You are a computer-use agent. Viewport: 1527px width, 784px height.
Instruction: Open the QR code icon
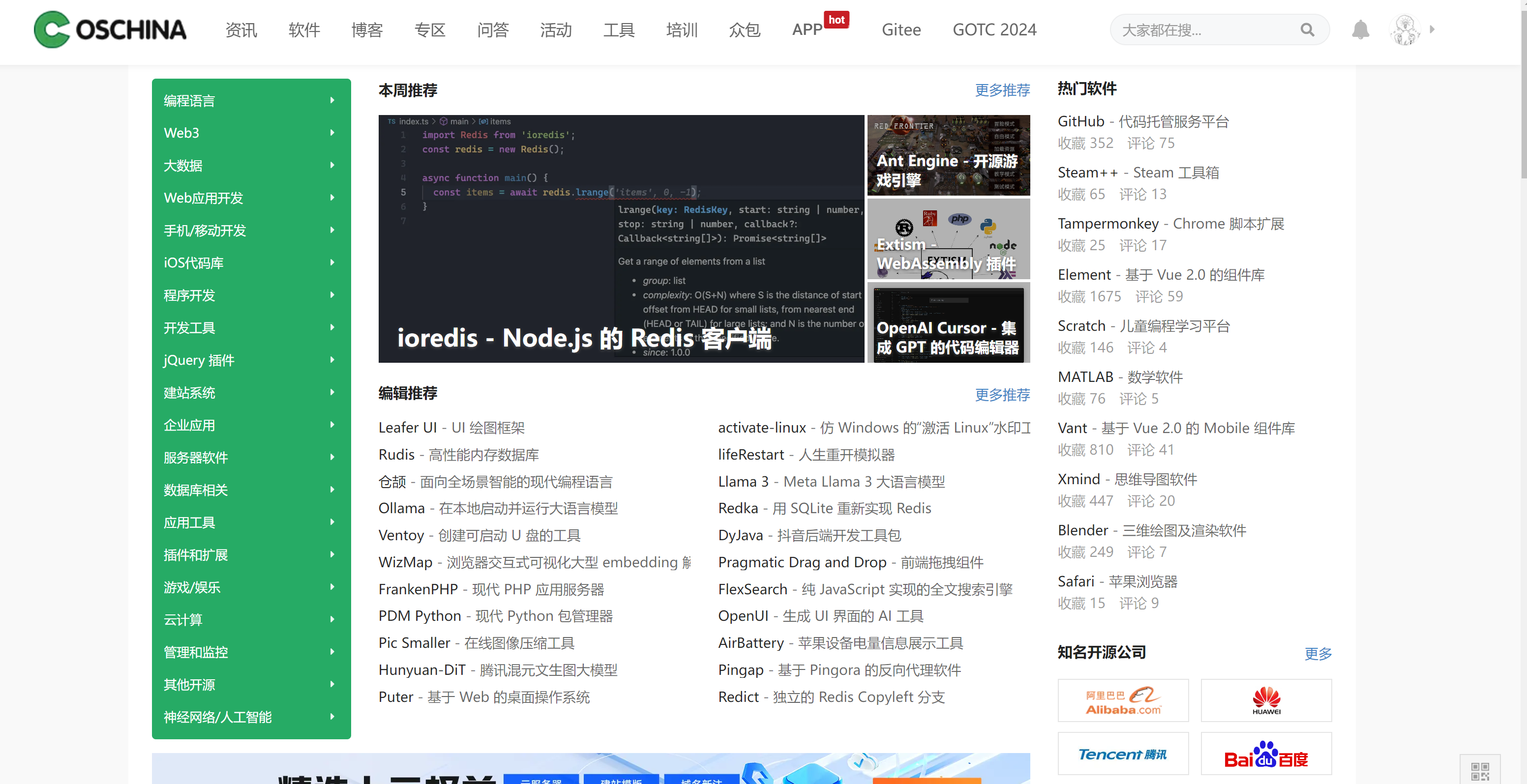[x=1480, y=771]
